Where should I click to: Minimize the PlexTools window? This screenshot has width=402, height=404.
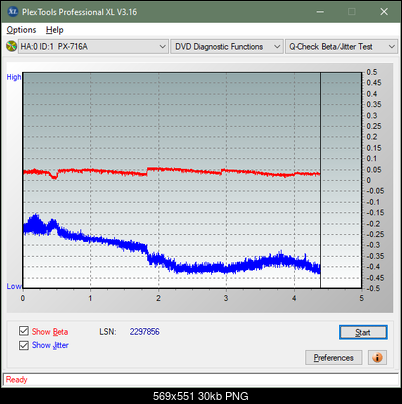(320, 12)
